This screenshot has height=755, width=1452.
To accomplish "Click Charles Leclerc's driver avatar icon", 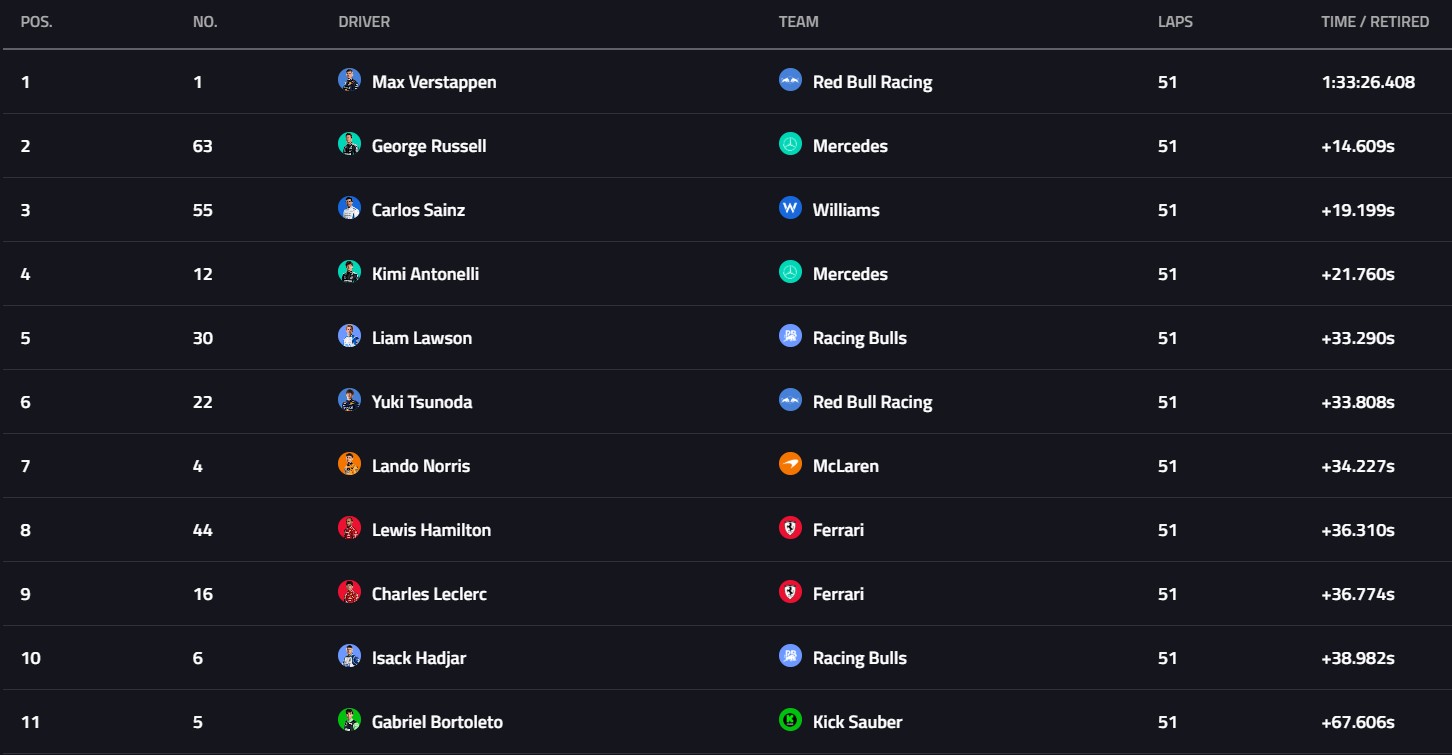I will pyautogui.click(x=349, y=592).
